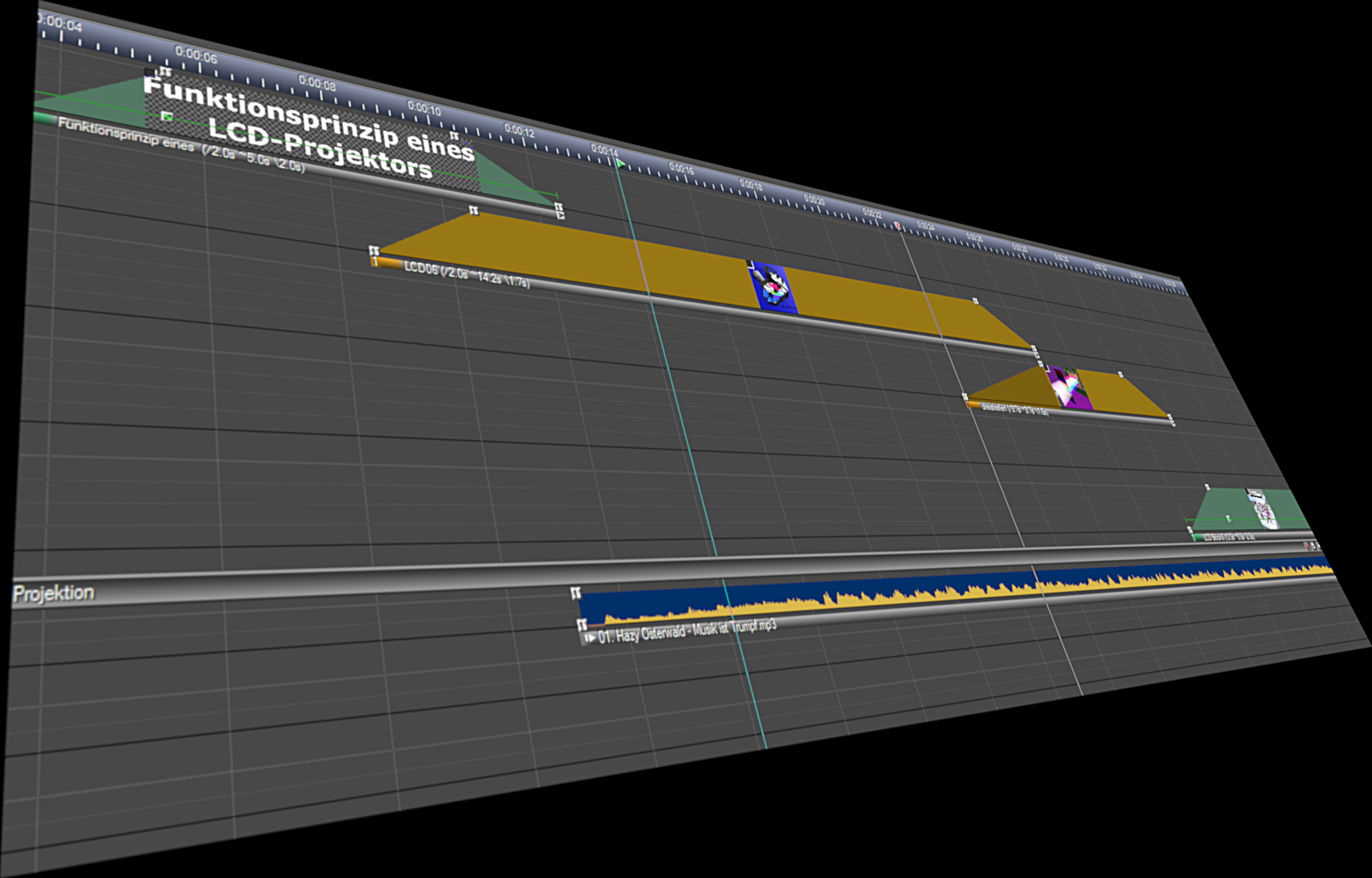
Task: Click the small red icon at the track divider's right end
Action: tap(1307, 546)
